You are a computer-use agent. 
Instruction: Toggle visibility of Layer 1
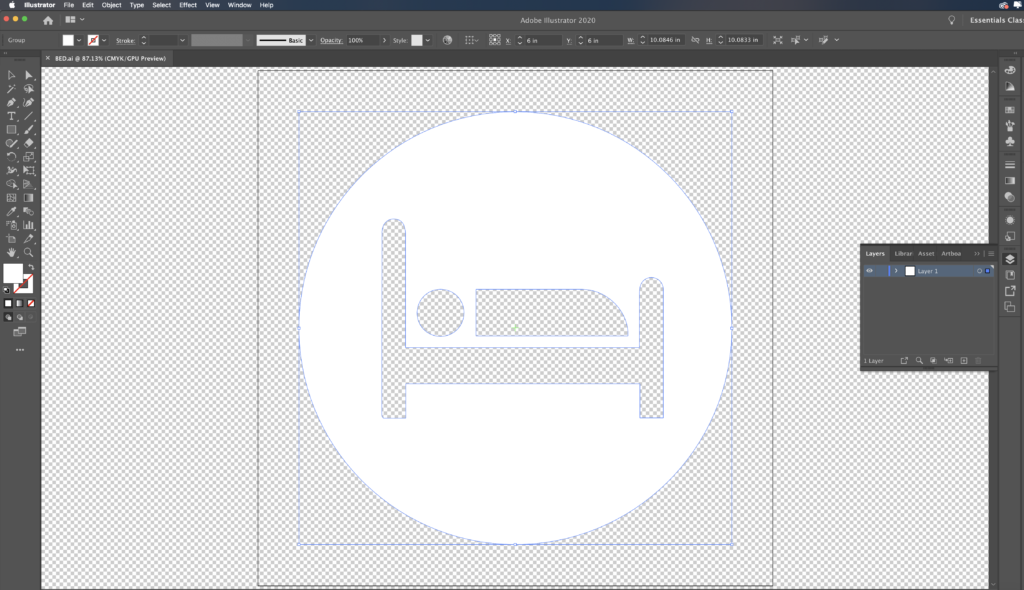tap(870, 271)
